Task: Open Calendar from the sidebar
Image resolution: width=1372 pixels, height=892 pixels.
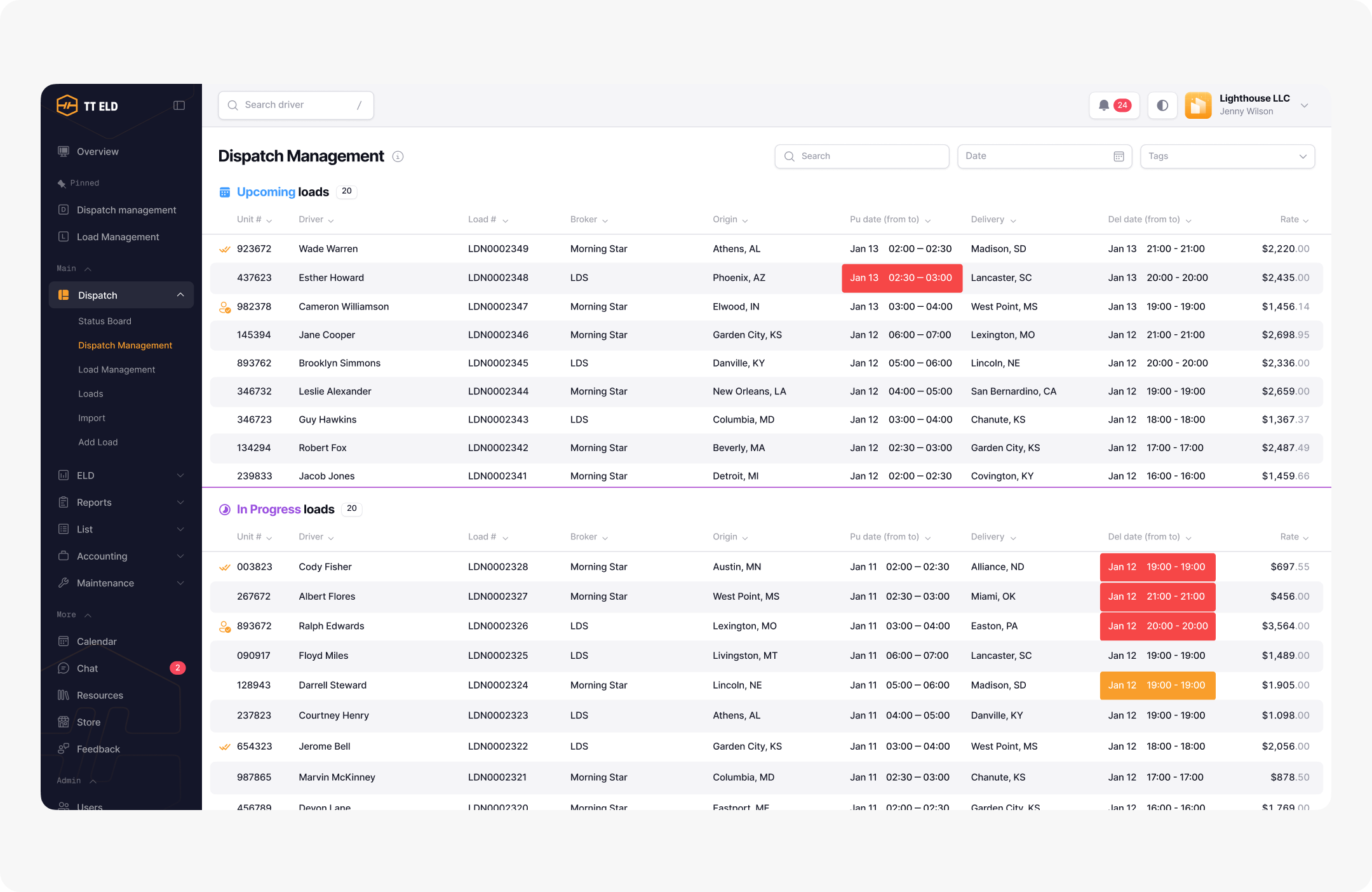Action: [x=97, y=642]
